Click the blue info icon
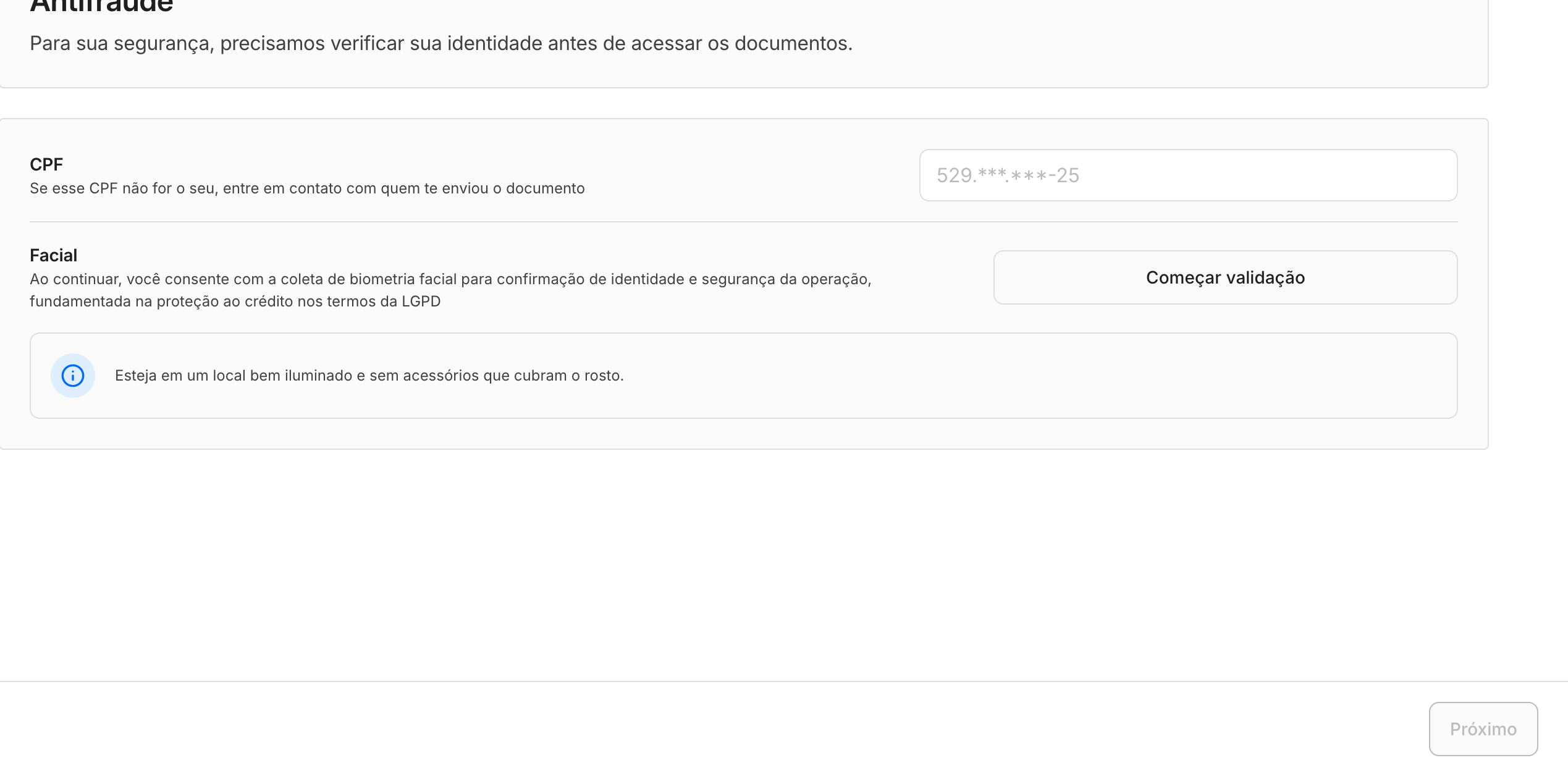Image resolution: width=1568 pixels, height=776 pixels. click(x=73, y=376)
